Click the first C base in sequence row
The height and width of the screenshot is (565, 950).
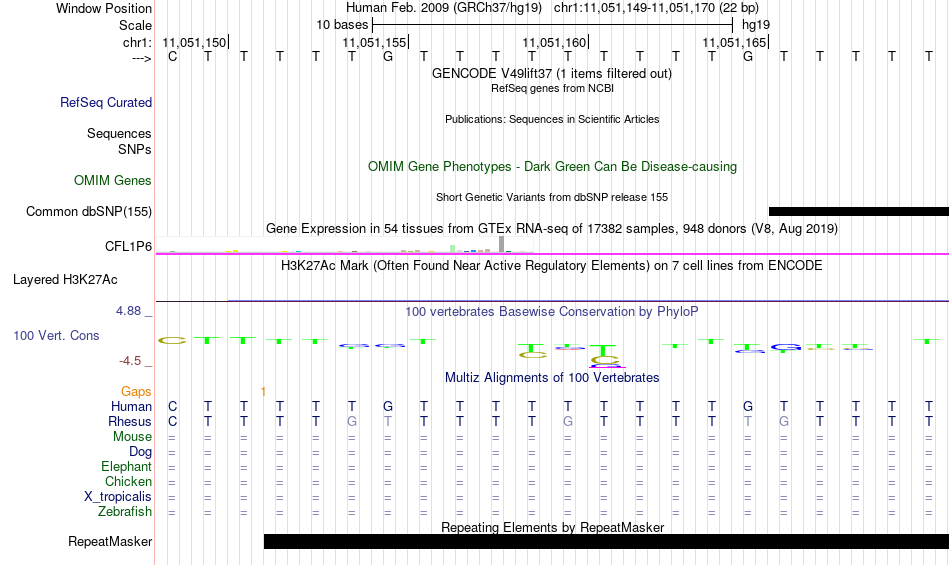click(173, 57)
